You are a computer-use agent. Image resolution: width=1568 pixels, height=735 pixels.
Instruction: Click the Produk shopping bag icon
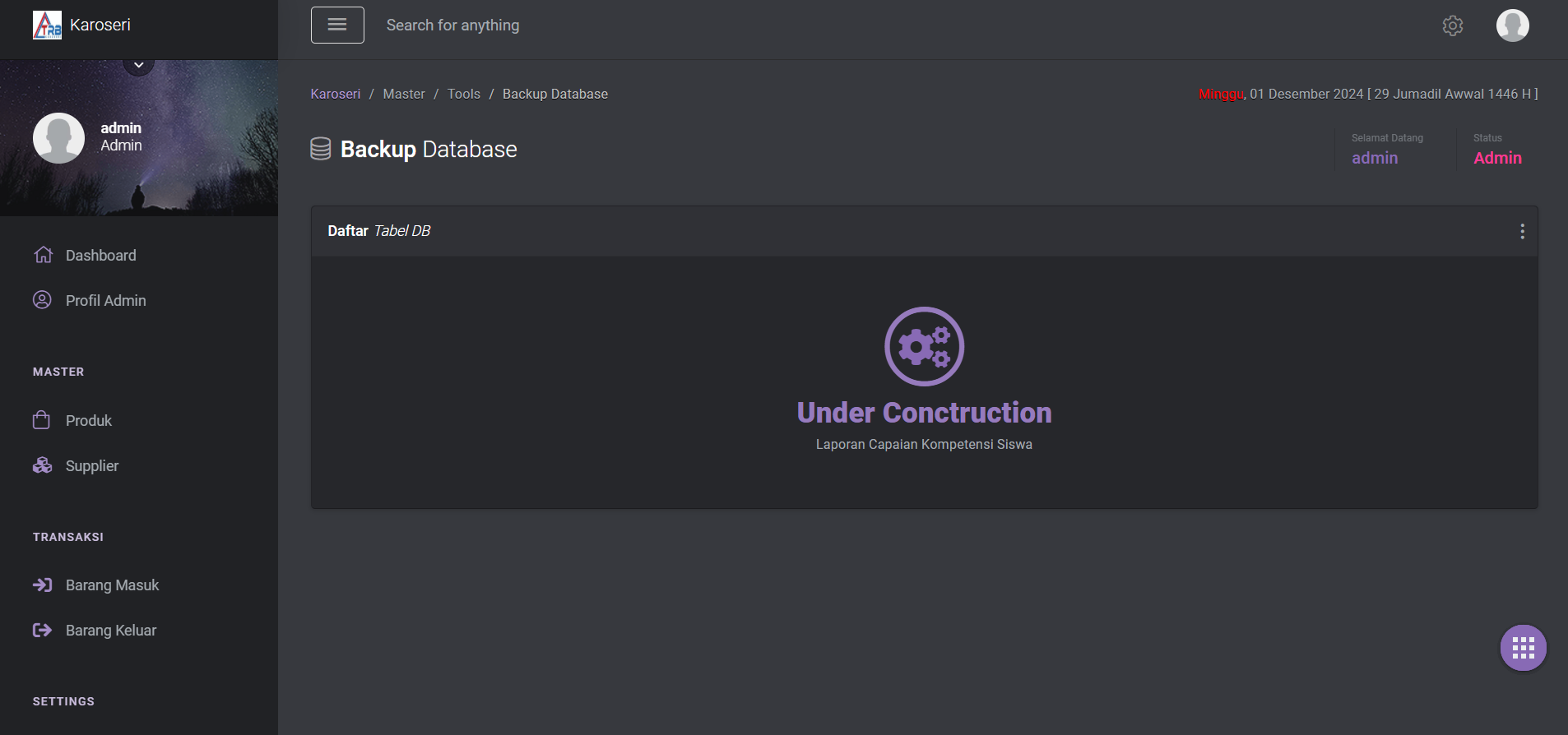42,420
